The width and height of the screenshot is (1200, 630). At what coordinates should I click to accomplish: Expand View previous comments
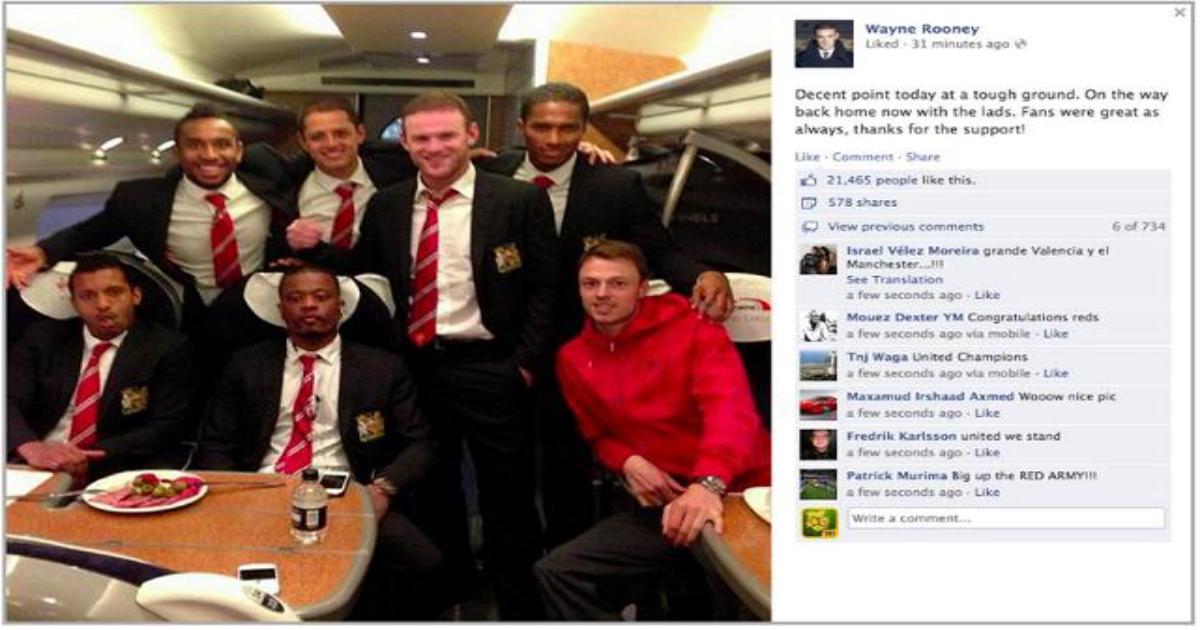pyautogui.click(x=906, y=227)
